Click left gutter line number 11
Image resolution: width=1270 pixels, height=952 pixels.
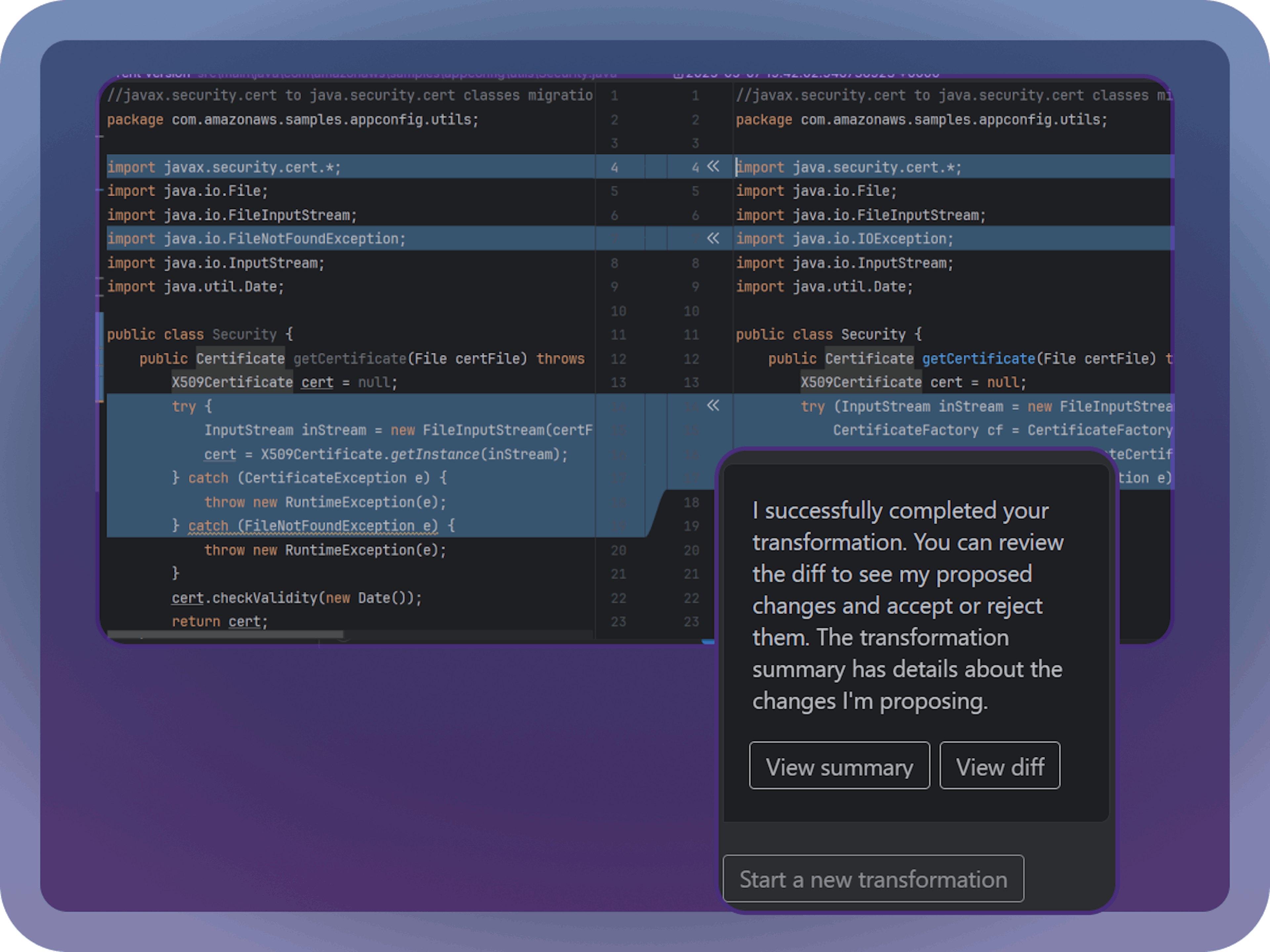tap(618, 335)
